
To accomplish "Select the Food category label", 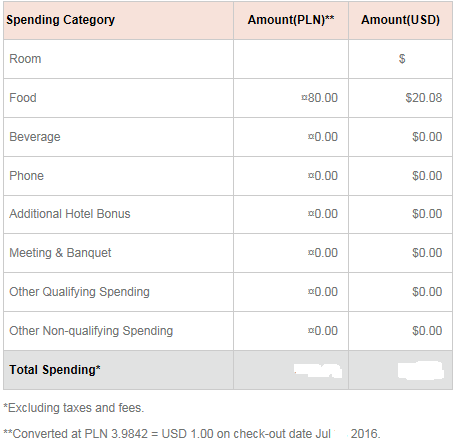I will point(23,98).
